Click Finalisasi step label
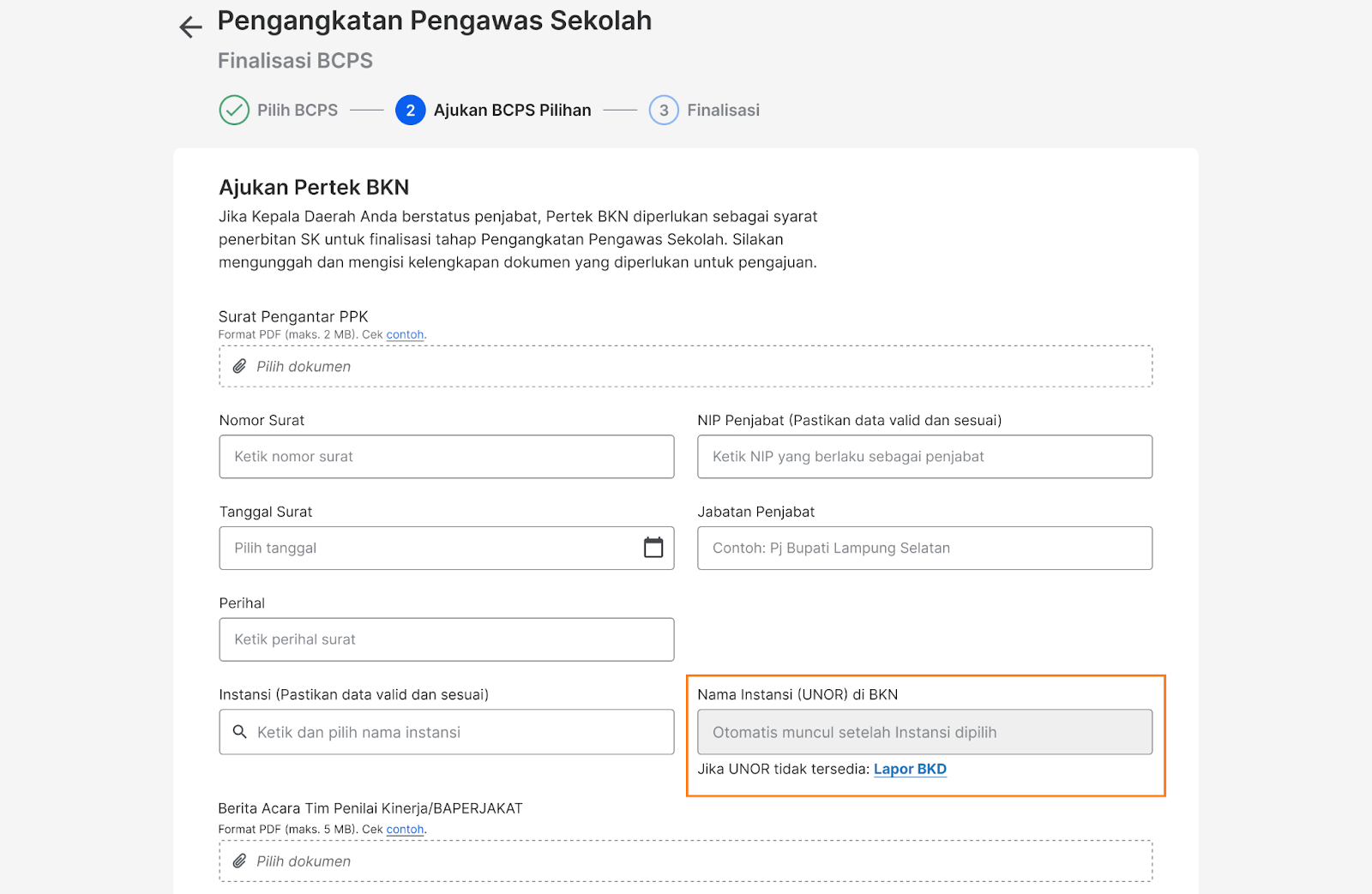1372x894 pixels. pyautogui.click(x=723, y=110)
